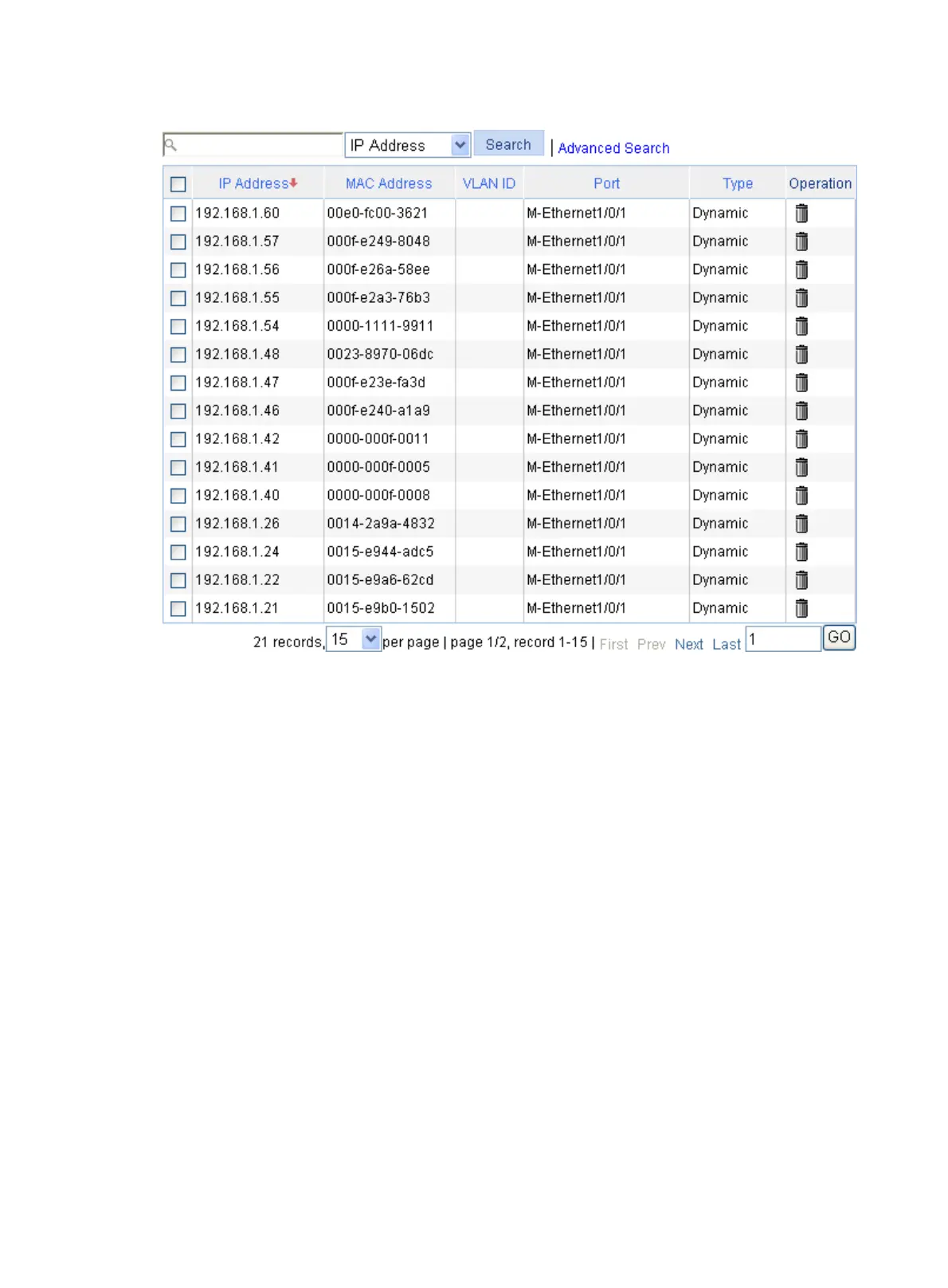Image resolution: width=948 pixels, height=1288 pixels.
Task: Click the Operation column header
Action: tap(821, 183)
